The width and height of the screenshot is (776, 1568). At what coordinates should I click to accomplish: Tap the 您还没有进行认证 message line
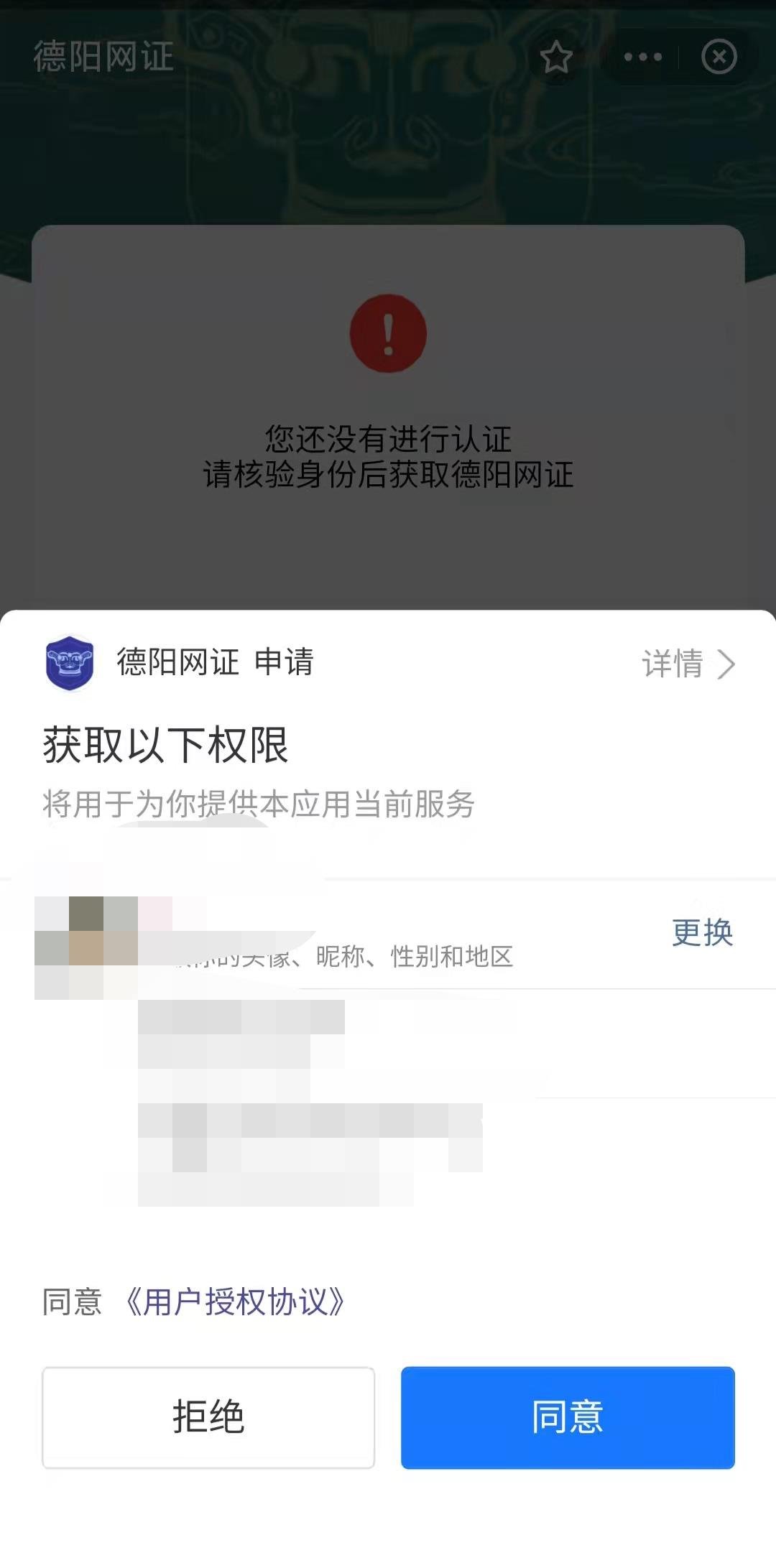coord(388,439)
